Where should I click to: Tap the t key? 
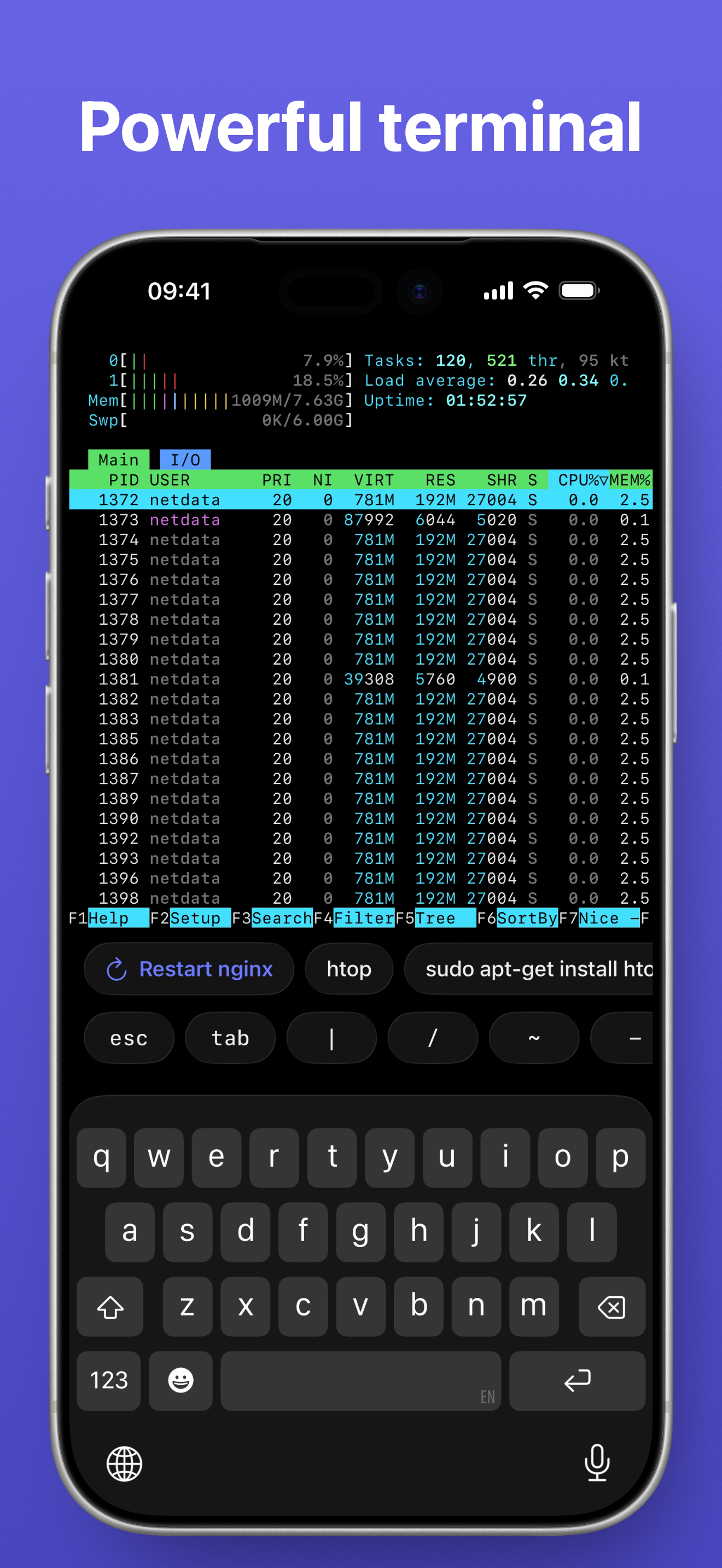point(333,1157)
